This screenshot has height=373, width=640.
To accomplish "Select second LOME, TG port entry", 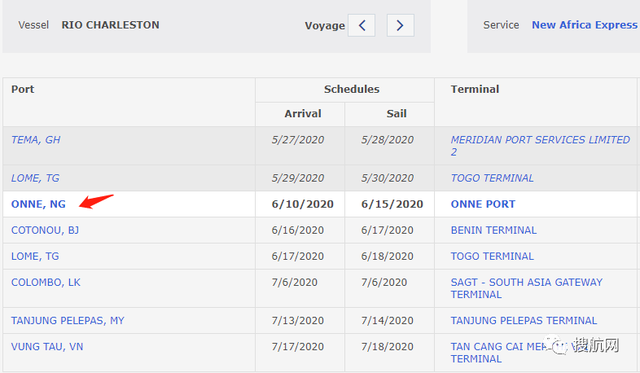I will click(x=35, y=256).
